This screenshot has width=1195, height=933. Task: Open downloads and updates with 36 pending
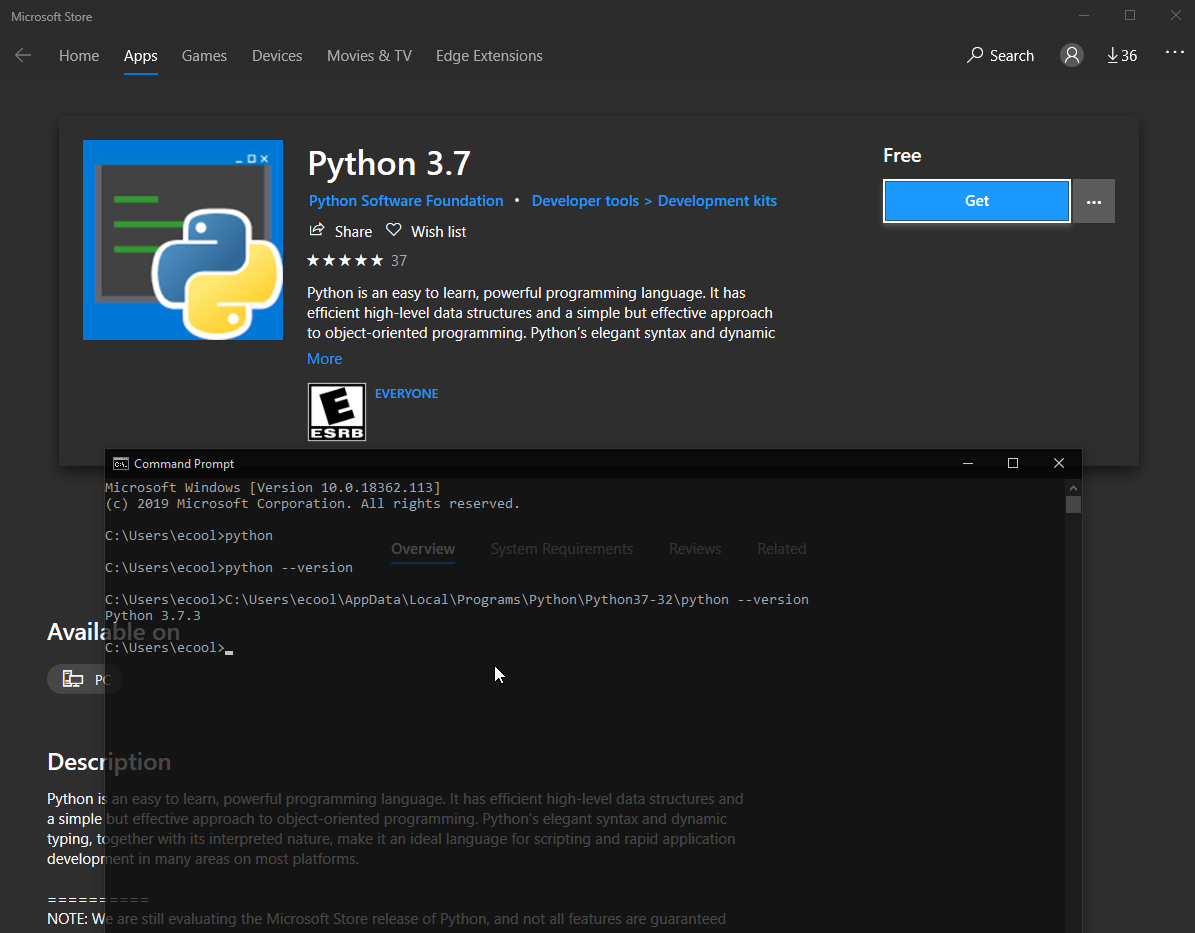(1122, 56)
